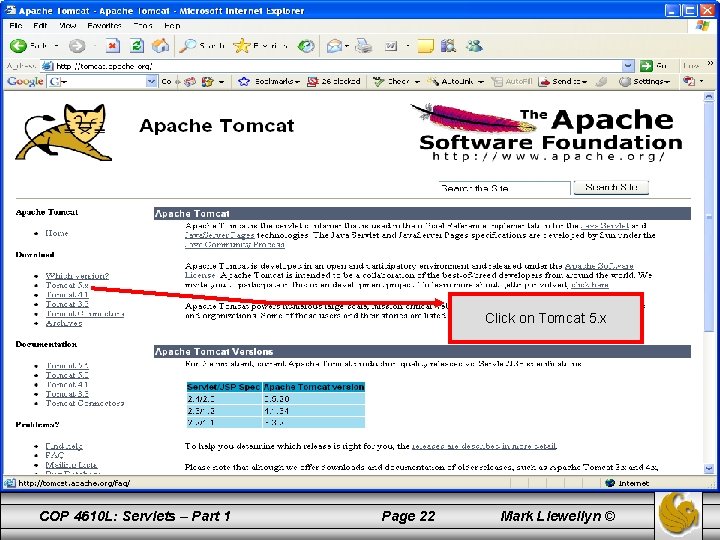720x540 pixels.
Task: Expand the toolbar overflow chevron near Links
Action: click(x=710, y=63)
